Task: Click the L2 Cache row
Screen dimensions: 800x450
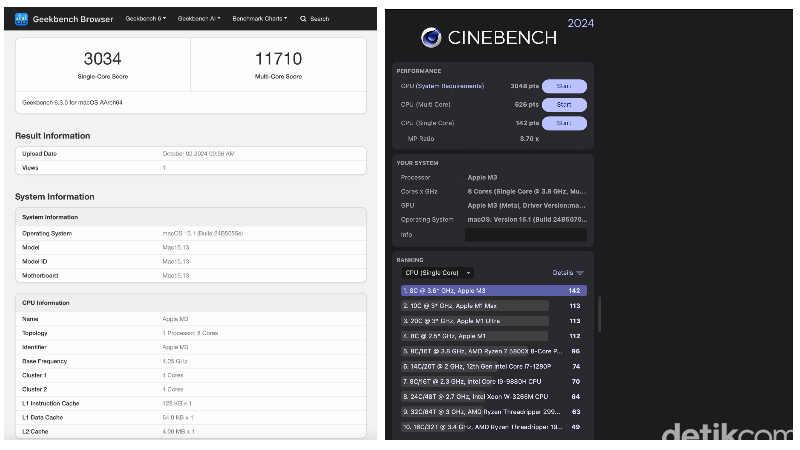Action: (191, 432)
